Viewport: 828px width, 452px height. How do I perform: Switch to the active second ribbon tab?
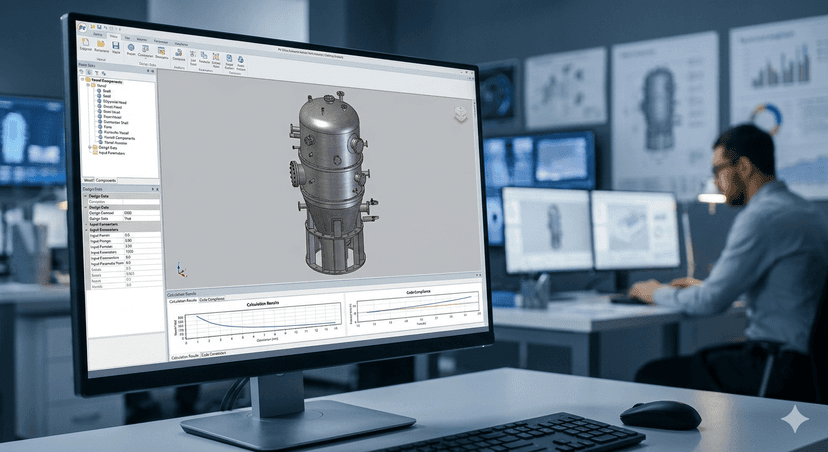pyautogui.click(x=114, y=36)
